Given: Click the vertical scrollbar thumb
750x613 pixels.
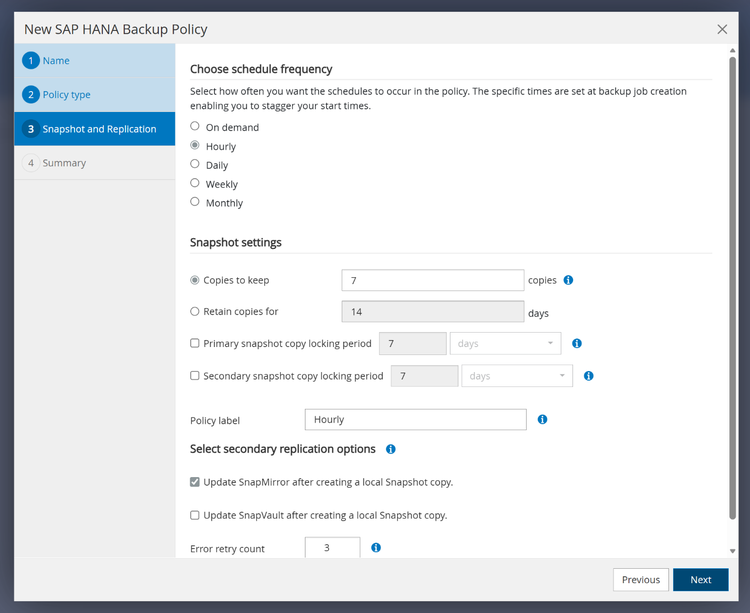Looking at the screenshot, I should pos(732,288).
